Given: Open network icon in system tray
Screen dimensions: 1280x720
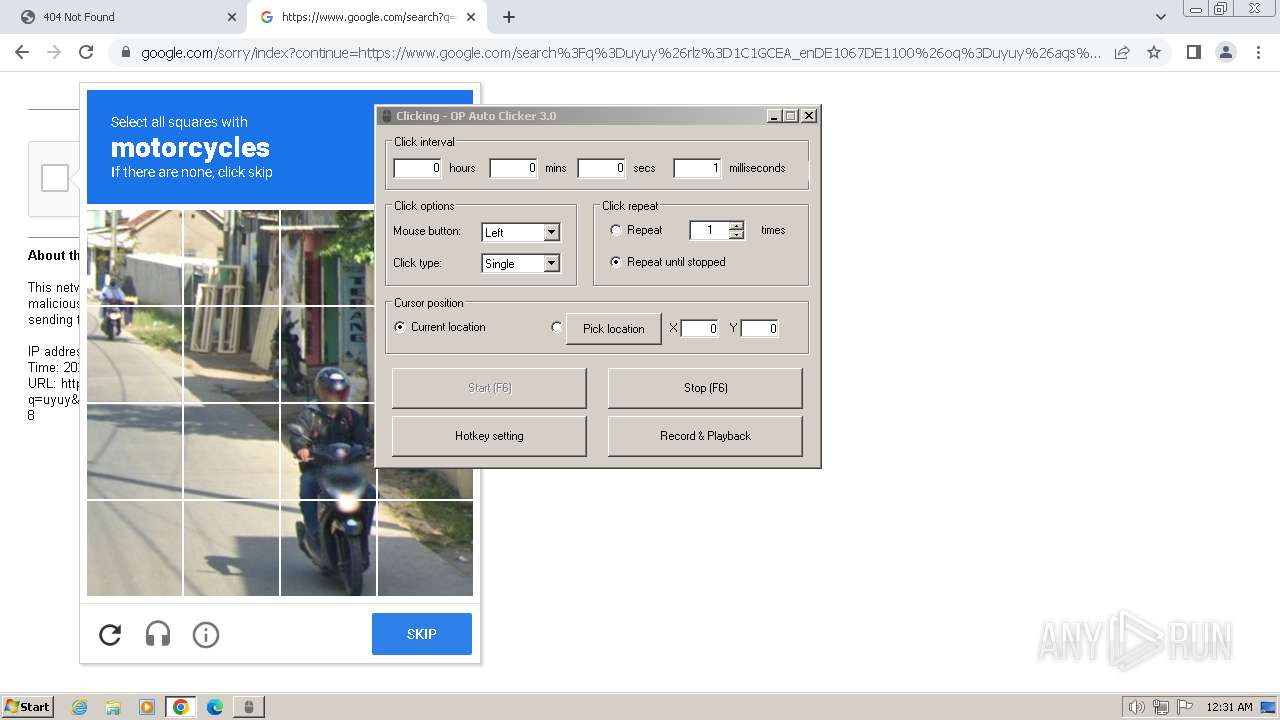Looking at the screenshot, I should click(1161, 707).
